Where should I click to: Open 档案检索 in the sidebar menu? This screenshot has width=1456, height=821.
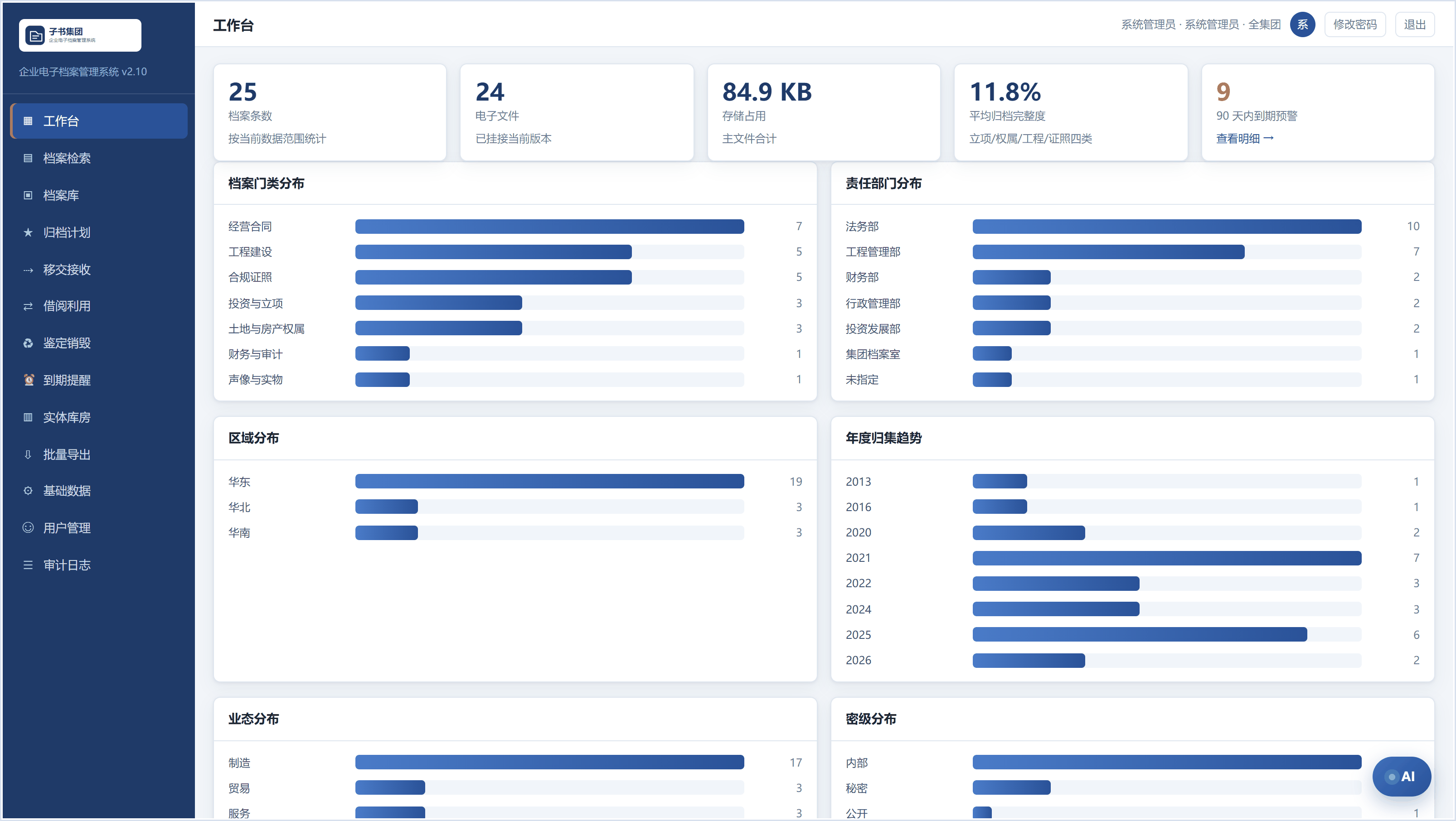pos(99,158)
